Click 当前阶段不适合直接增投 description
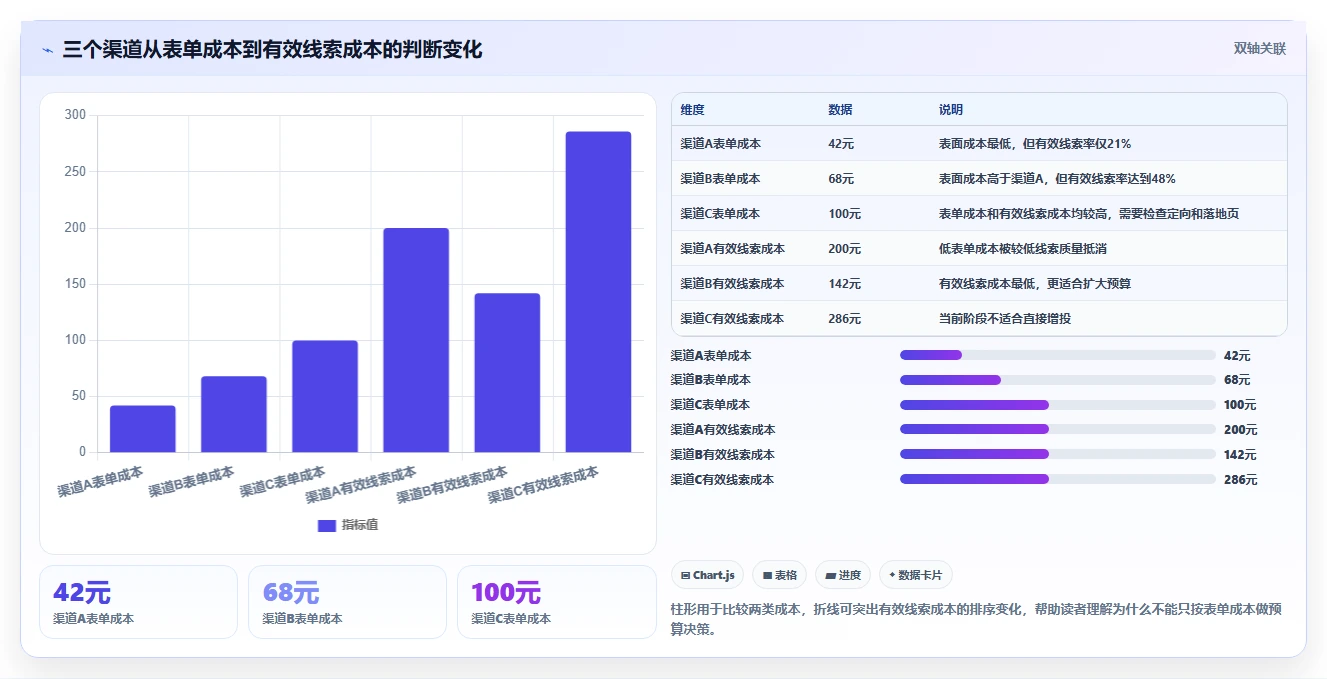The image size is (1327, 679). [1004, 319]
